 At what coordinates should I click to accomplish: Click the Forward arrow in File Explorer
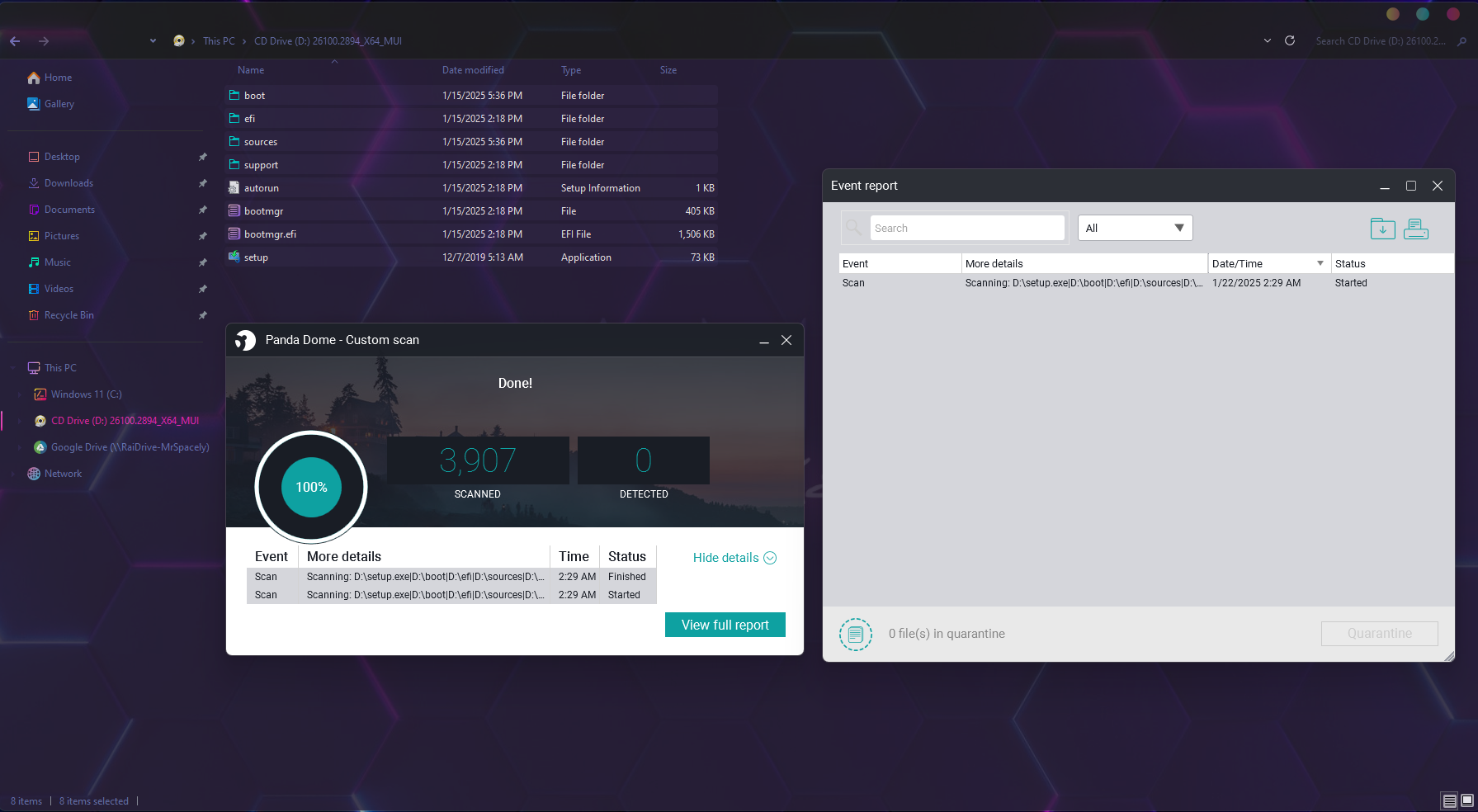tap(44, 41)
